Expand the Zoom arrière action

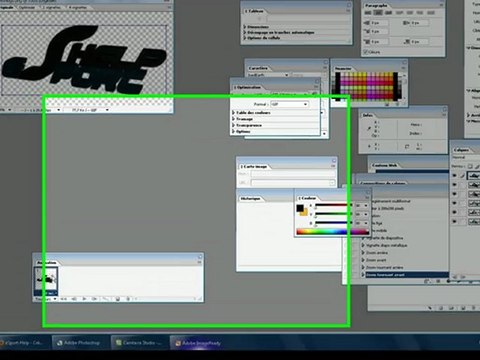click(363, 253)
